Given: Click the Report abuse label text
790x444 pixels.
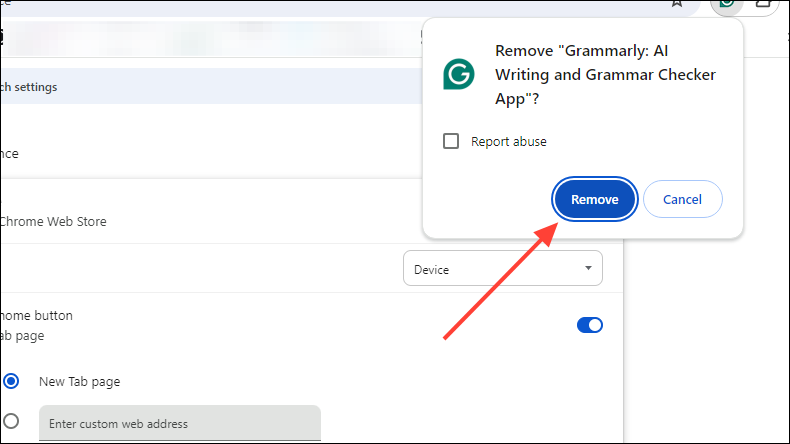Looking at the screenshot, I should pos(508,142).
